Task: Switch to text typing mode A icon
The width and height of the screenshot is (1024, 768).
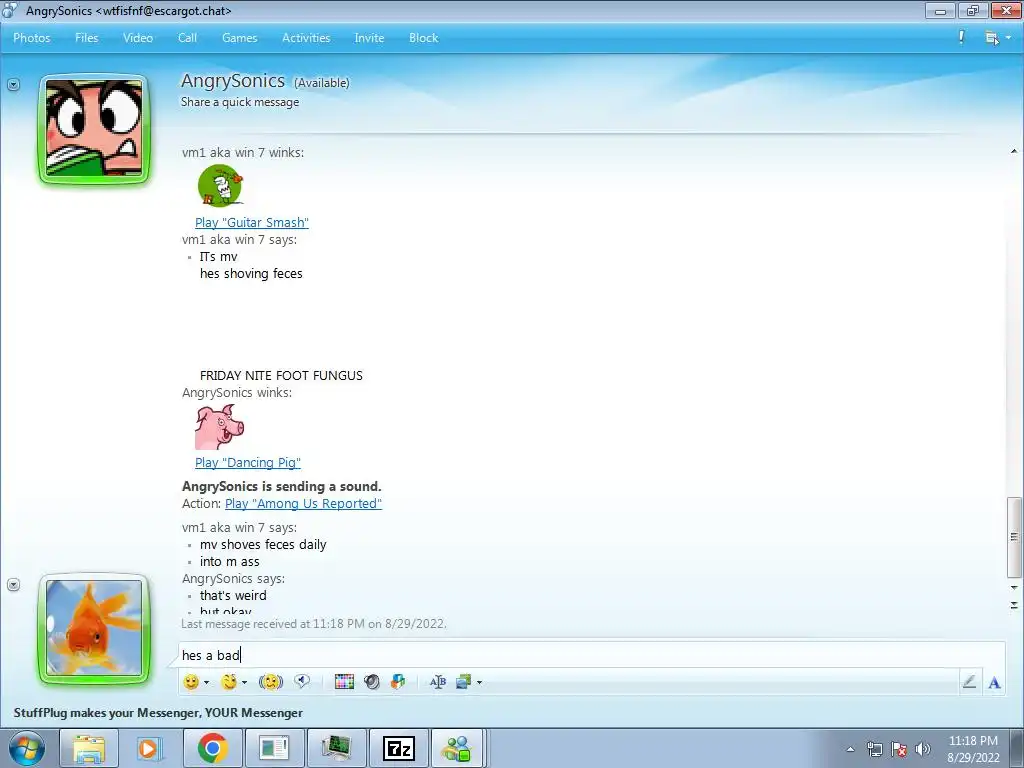Action: 994,682
